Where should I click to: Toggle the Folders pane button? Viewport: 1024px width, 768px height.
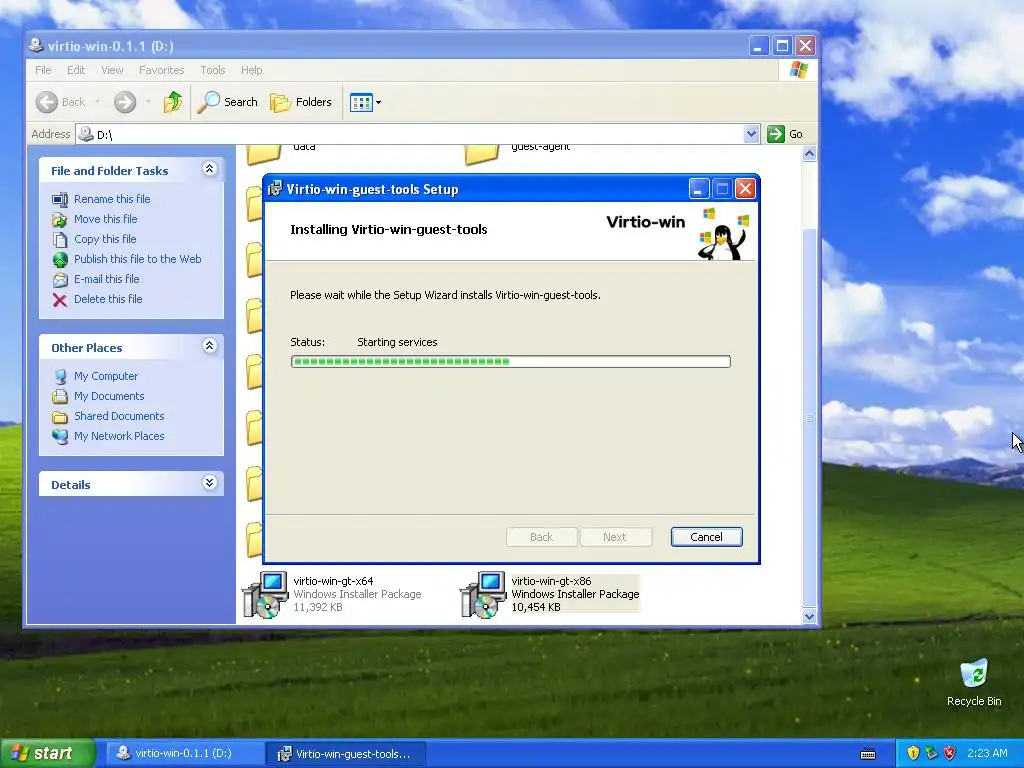coord(301,102)
